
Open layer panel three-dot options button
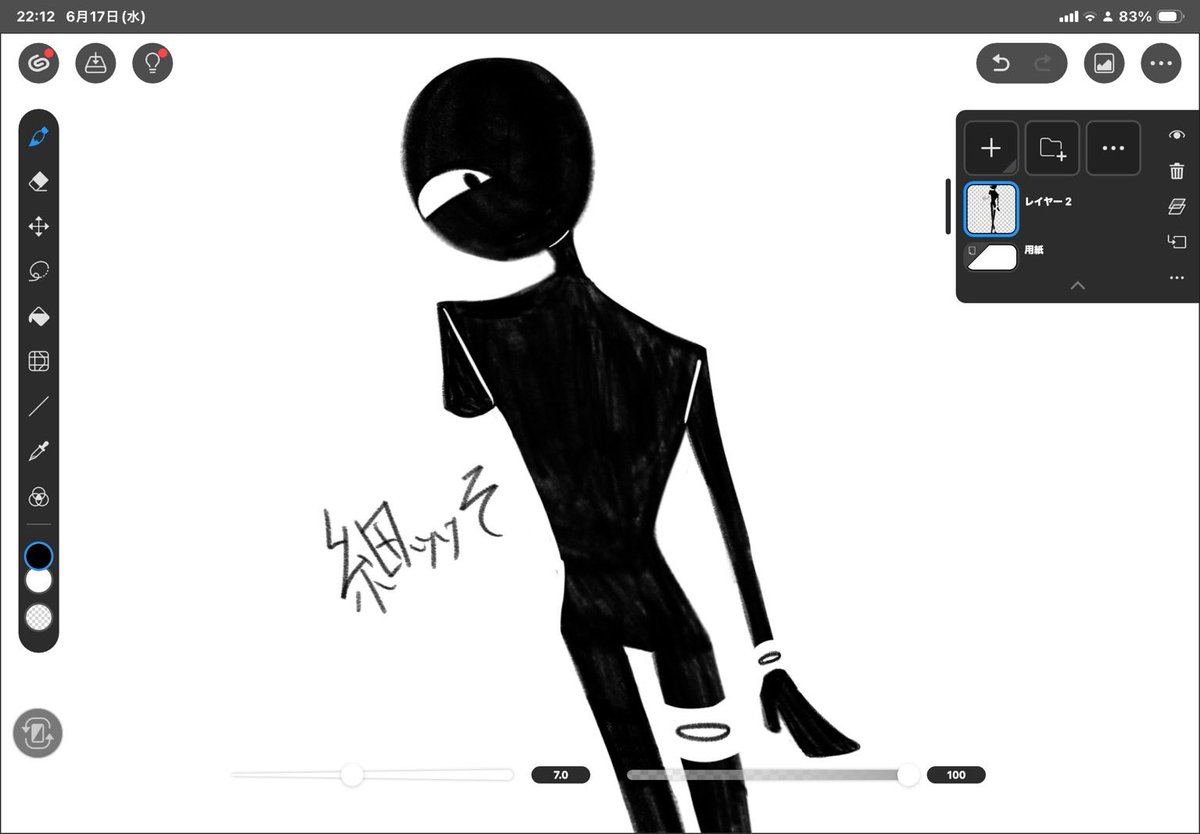(1113, 148)
